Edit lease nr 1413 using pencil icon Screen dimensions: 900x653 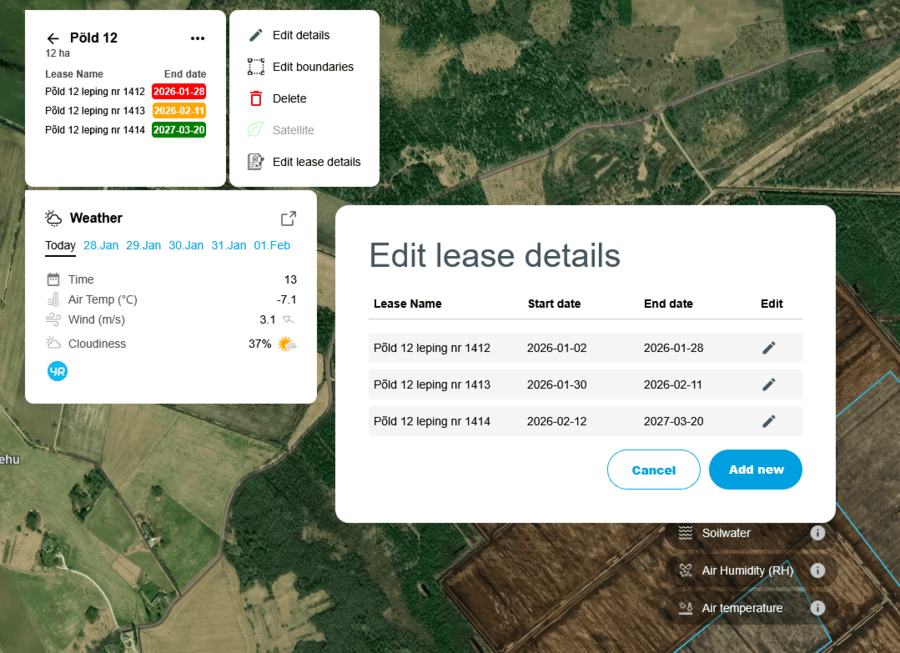click(768, 385)
